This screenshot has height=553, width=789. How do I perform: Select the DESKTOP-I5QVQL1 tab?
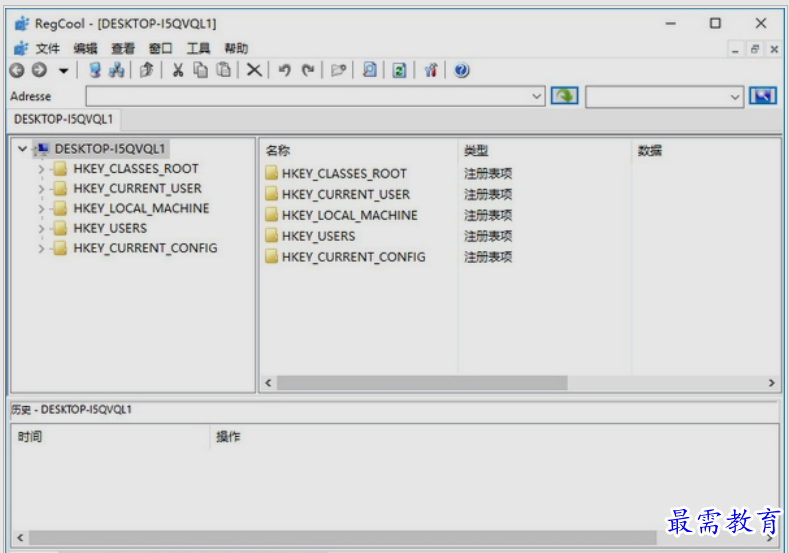click(63, 119)
